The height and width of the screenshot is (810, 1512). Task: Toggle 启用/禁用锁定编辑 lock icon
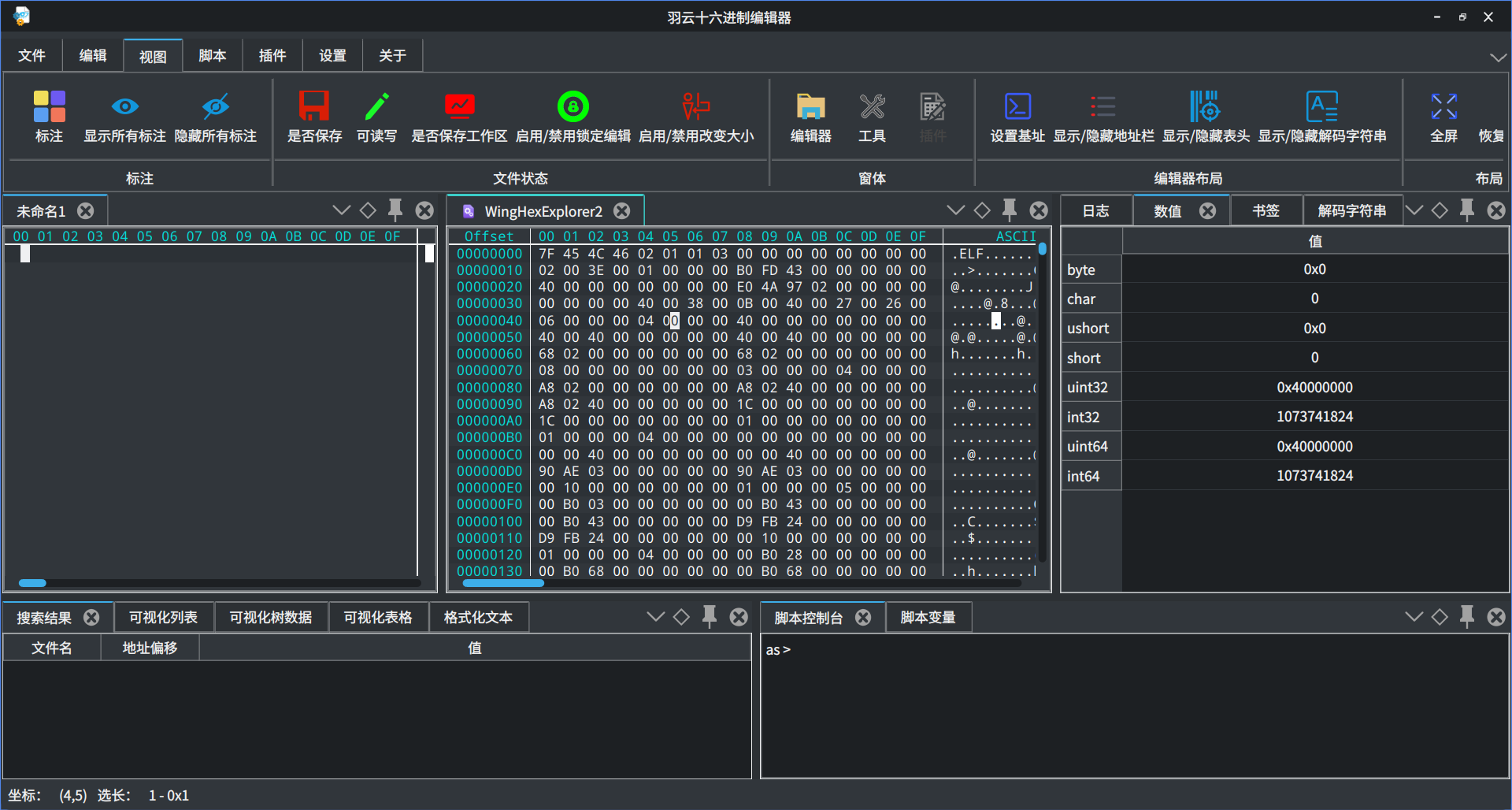(x=573, y=106)
